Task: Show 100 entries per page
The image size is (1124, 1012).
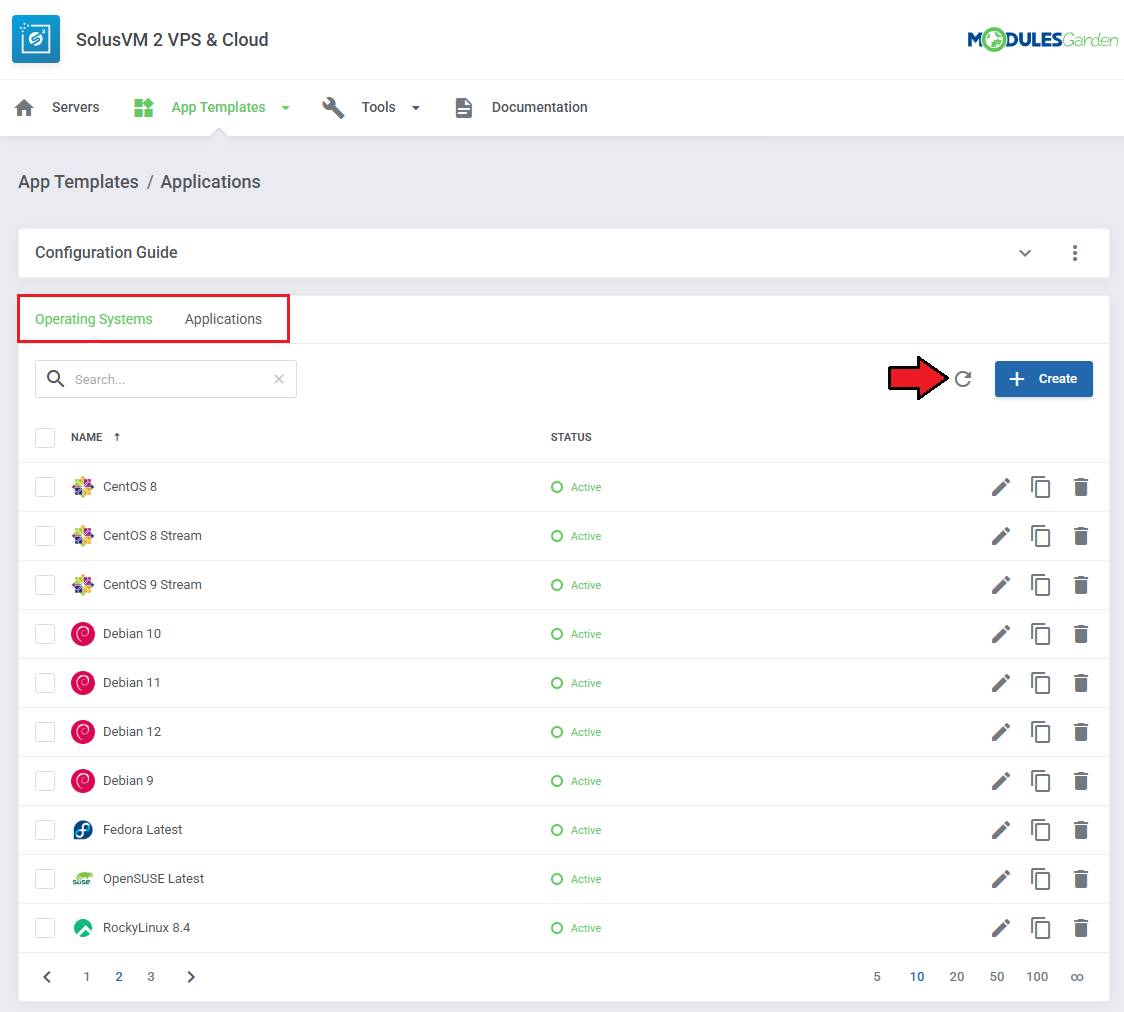Action: [x=1037, y=977]
